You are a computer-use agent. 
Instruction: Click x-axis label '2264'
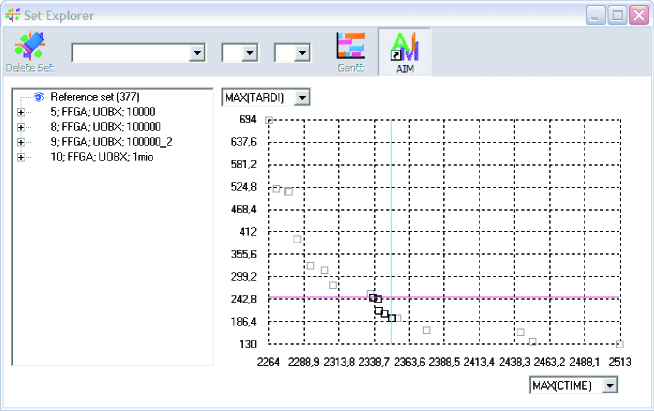point(268,362)
